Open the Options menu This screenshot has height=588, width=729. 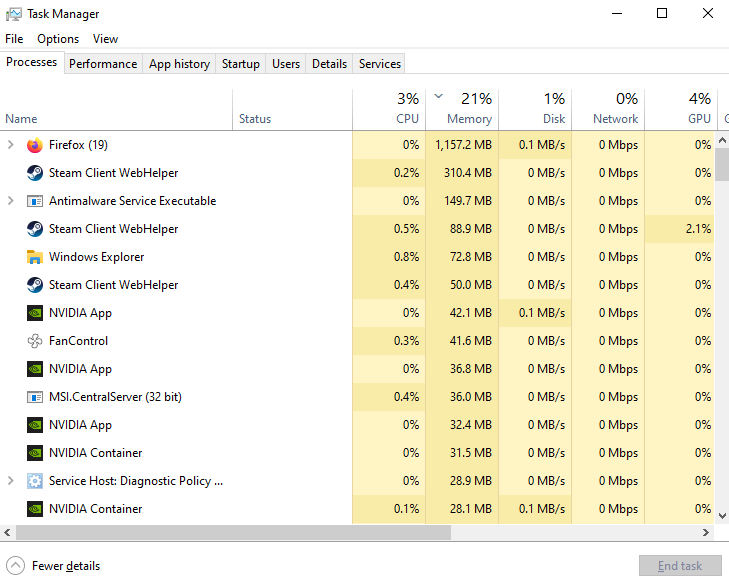58,39
